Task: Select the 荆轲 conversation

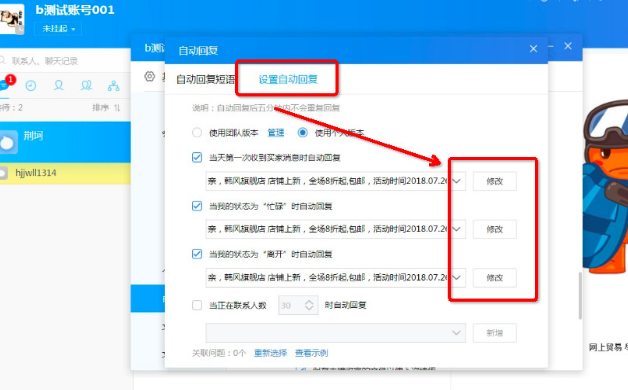Action: coord(65,142)
